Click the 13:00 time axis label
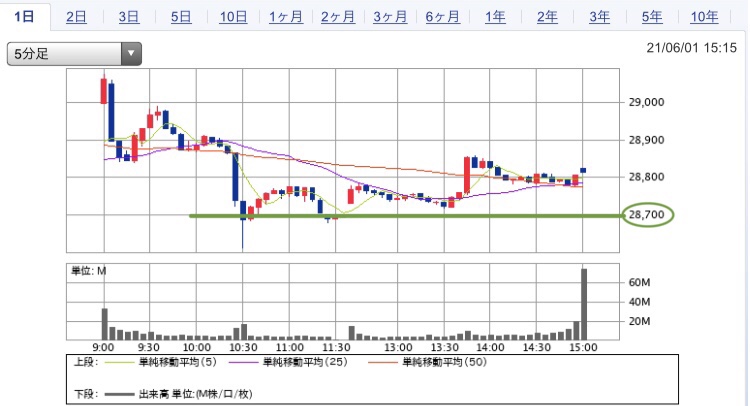The image size is (750, 406). point(398,348)
